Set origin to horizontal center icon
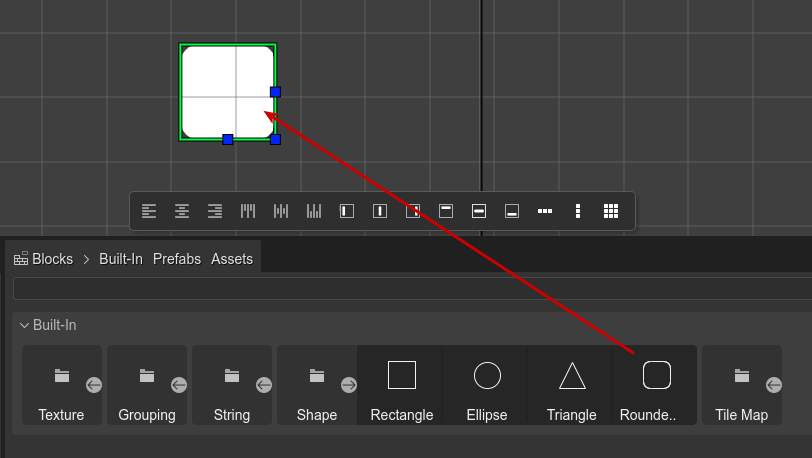Image resolution: width=812 pixels, height=458 pixels. (380, 211)
